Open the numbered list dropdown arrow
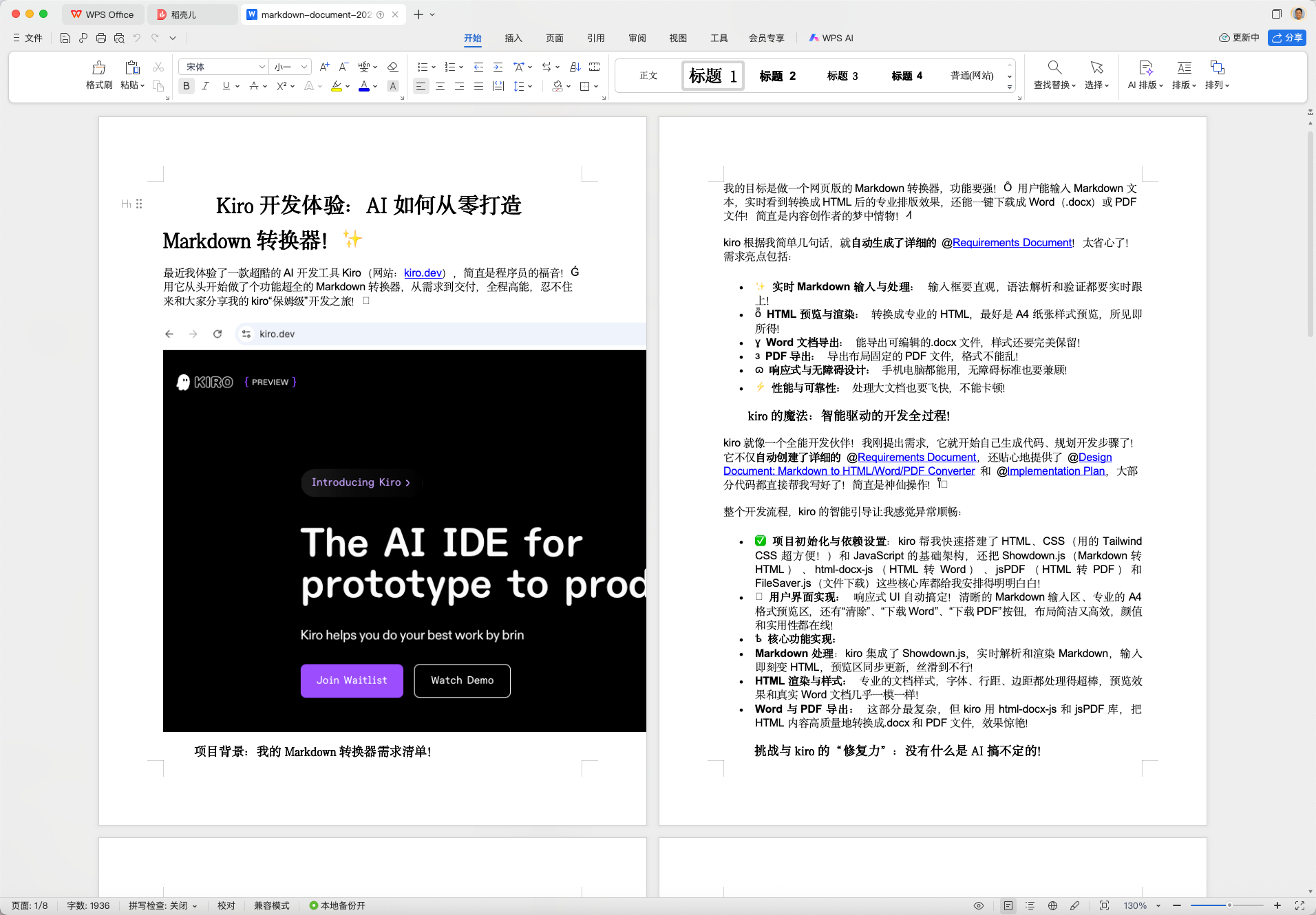This screenshot has height=915, width=1316. [x=461, y=67]
